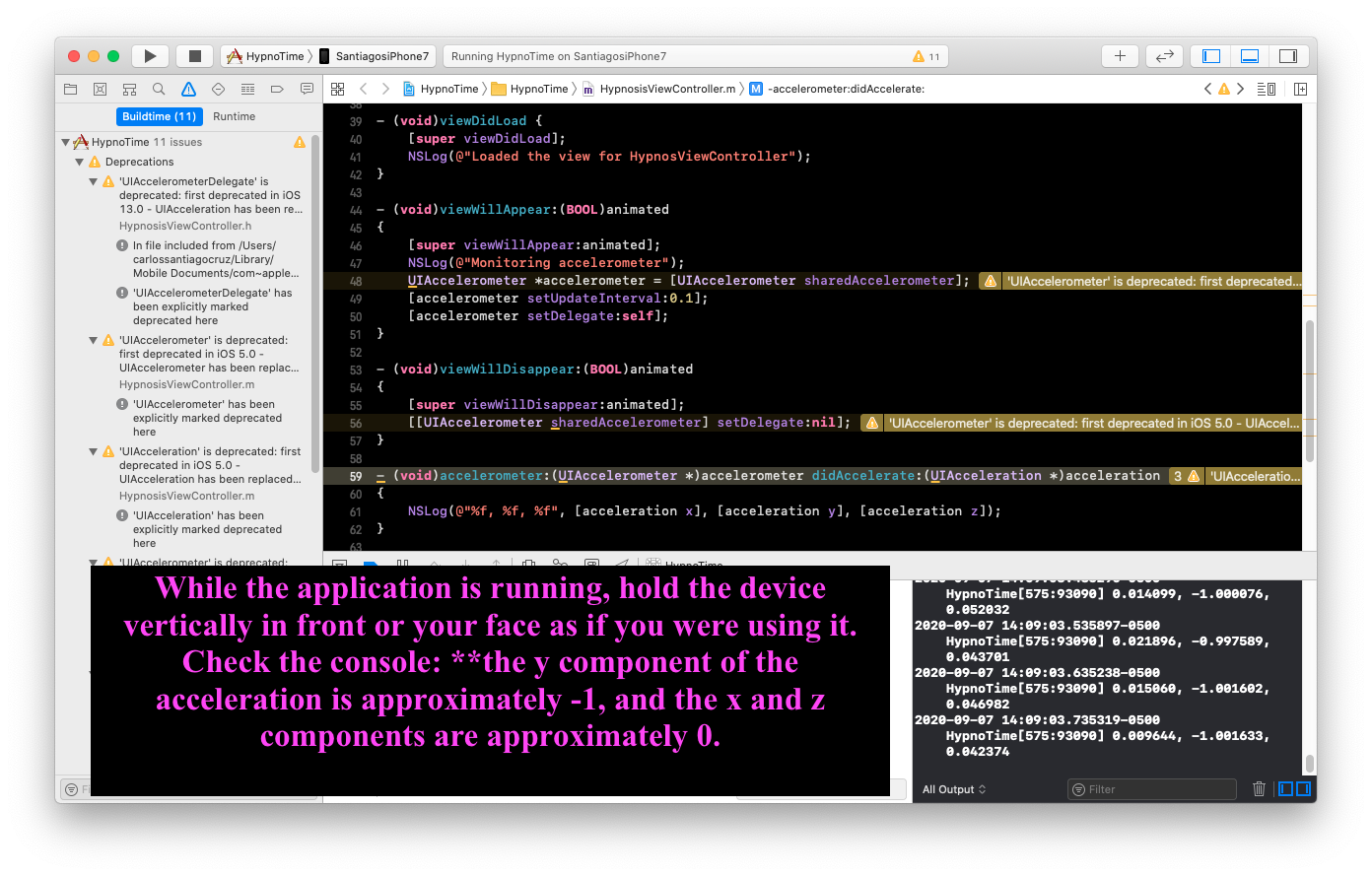The image size is (1372, 876).
Task: Run the app with the Play button
Action: click(x=150, y=56)
